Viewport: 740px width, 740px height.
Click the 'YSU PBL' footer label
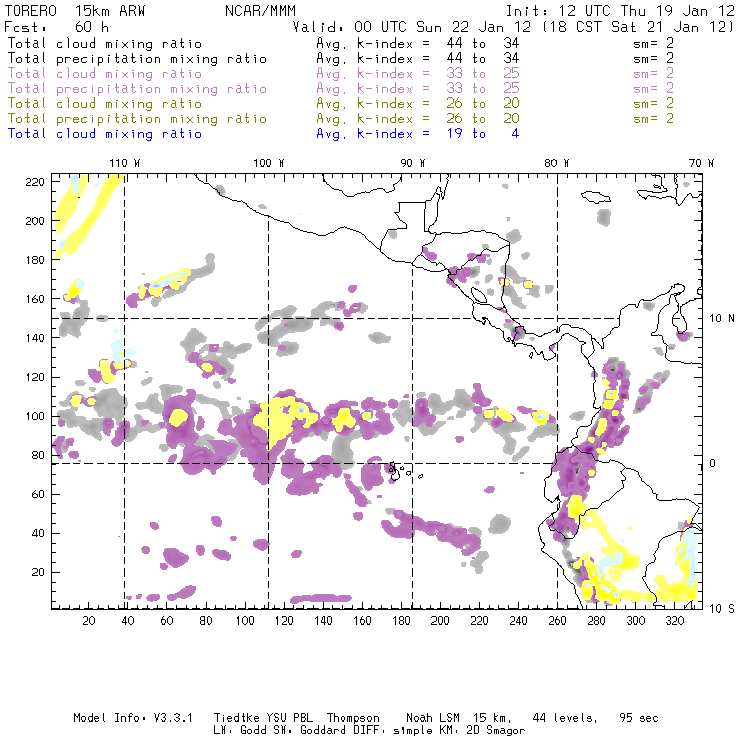[x=290, y=718]
